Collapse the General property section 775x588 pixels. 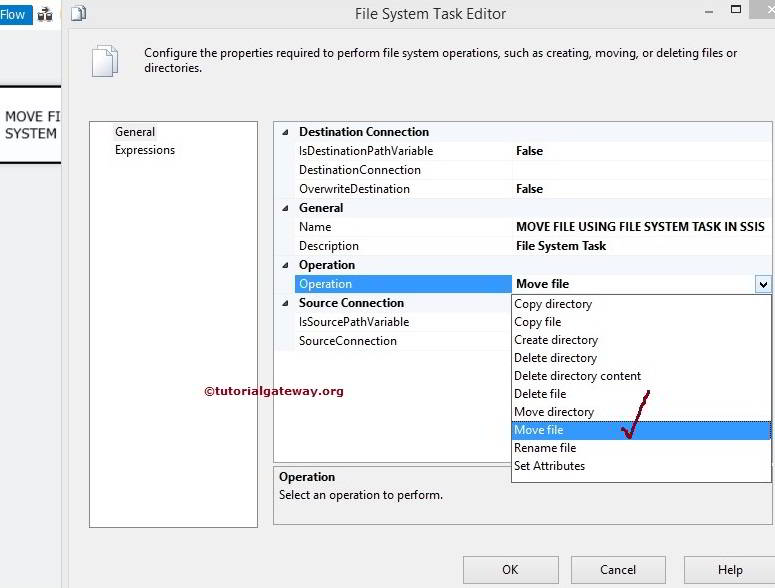(x=285, y=209)
